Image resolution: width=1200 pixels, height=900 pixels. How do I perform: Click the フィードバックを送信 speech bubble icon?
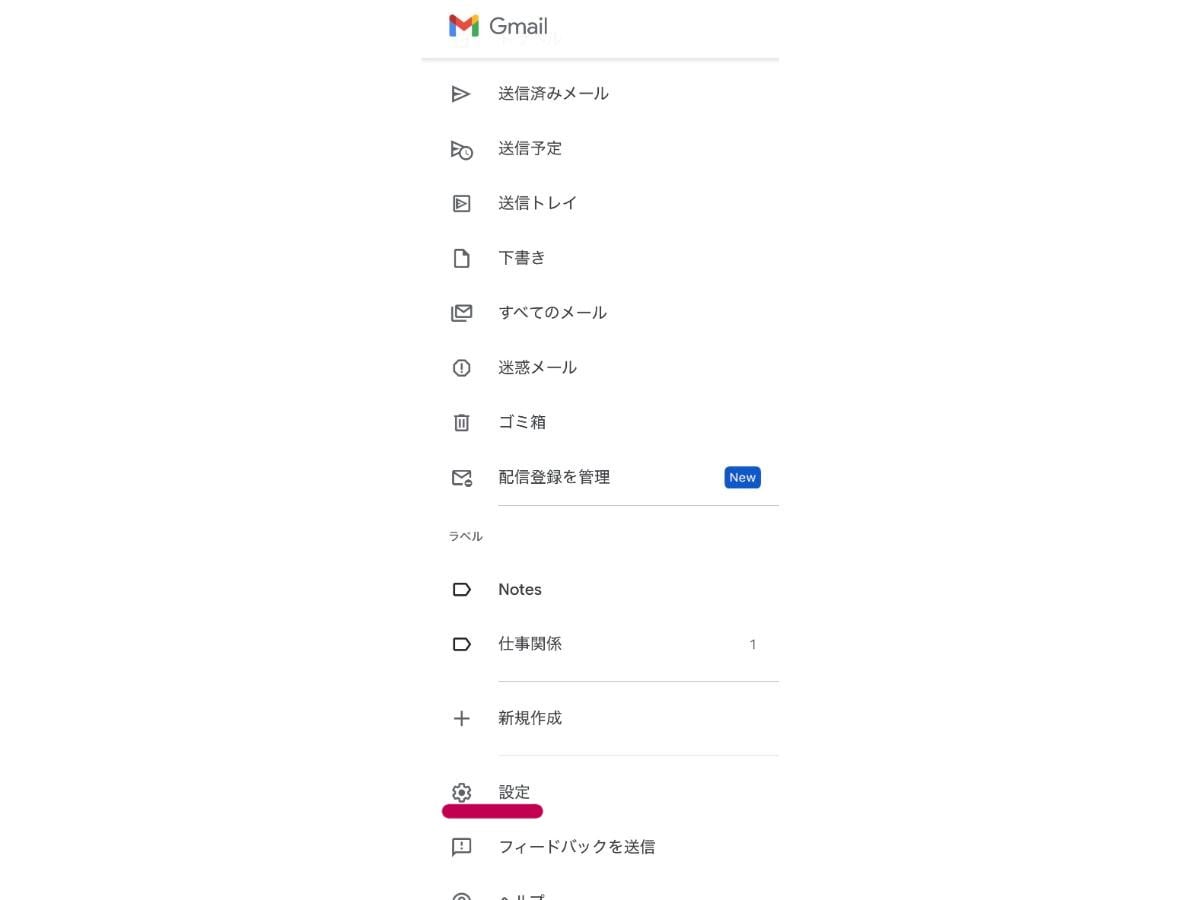pyautogui.click(x=461, y=847)
